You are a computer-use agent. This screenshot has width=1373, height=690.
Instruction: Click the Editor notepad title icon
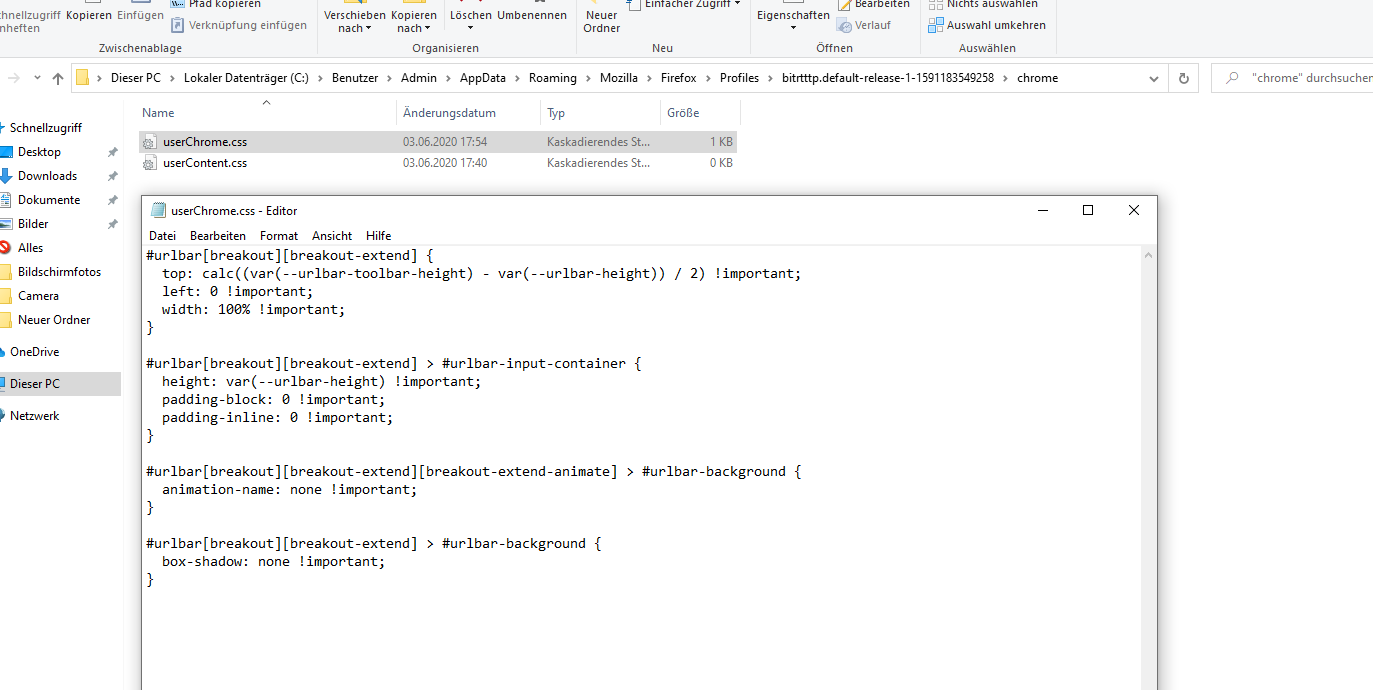[x=157, y=210]
